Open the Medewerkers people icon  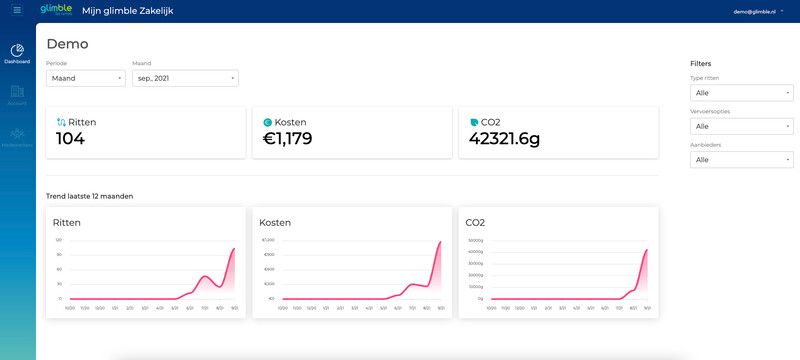[x=17, y=134]
